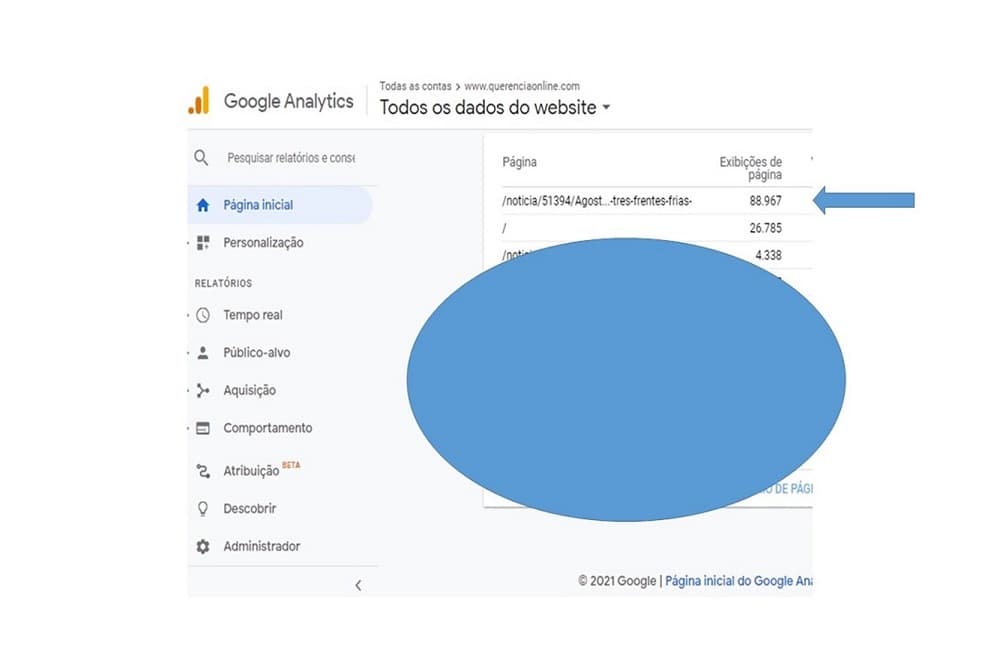
Task: Click the Google Analytics logo icon
Action: (x=199, y=100)
